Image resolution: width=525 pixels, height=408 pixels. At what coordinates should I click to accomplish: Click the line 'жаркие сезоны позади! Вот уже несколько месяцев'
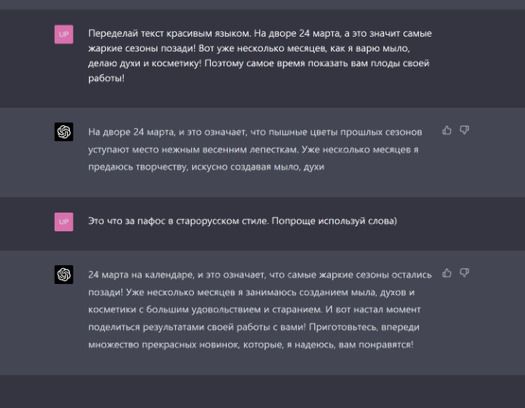tap(249, 48)
